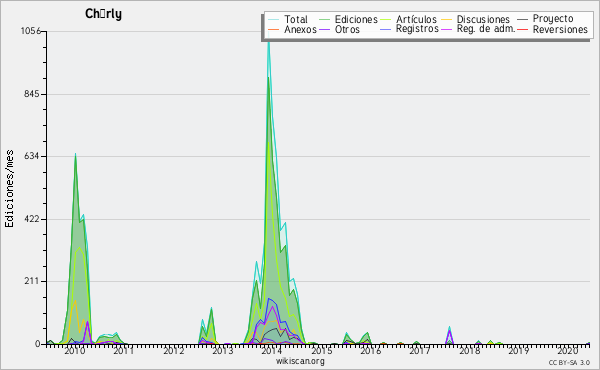Screen dimensions: 600x370
Task: Click the 2014 x-axis year label
Action: tap(272, 350)
